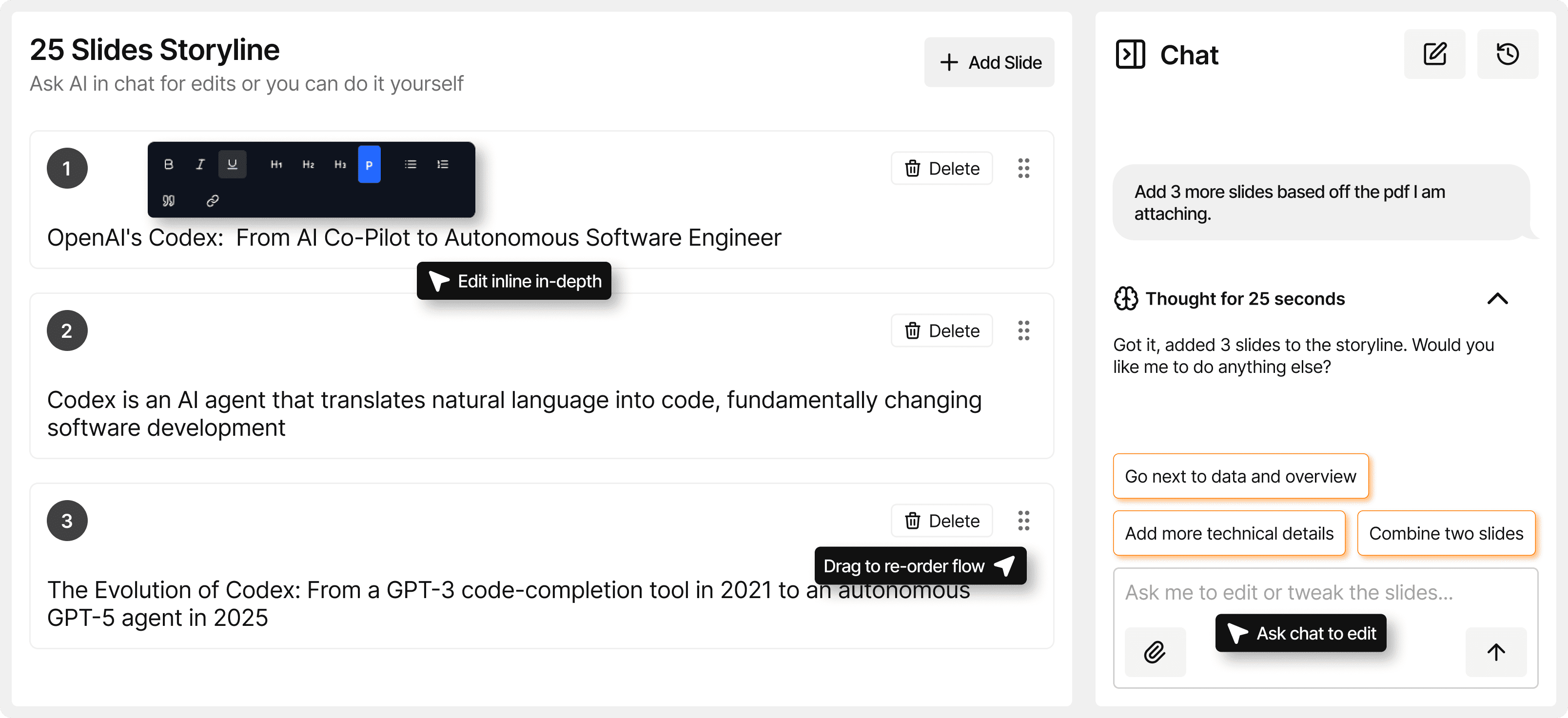Toggle bold formatting in the toolbar
1568x718 pixels.
click(169, 164)
